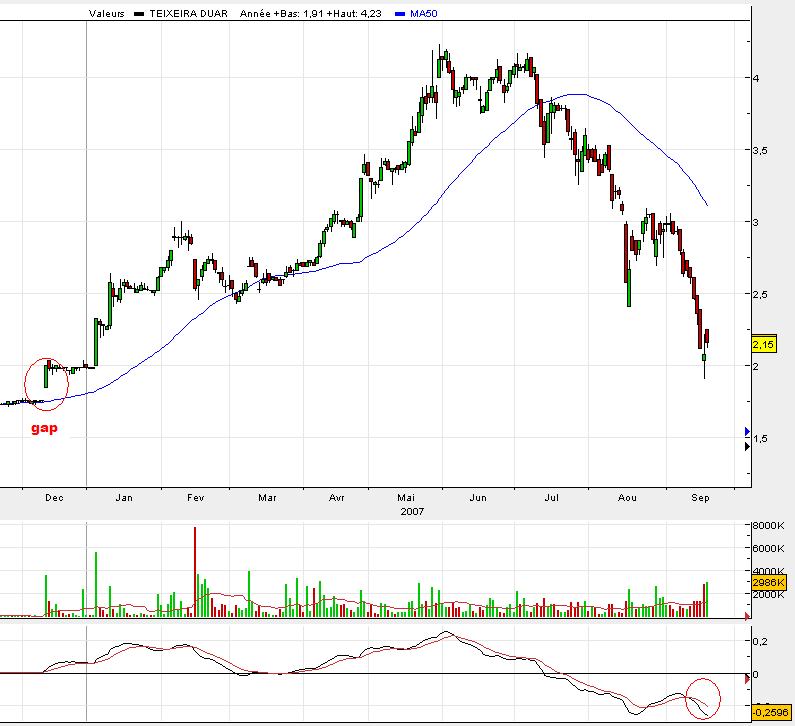795x726 pixels.
Task: Click the 1,5 price axis label
Action: (760, 439)
